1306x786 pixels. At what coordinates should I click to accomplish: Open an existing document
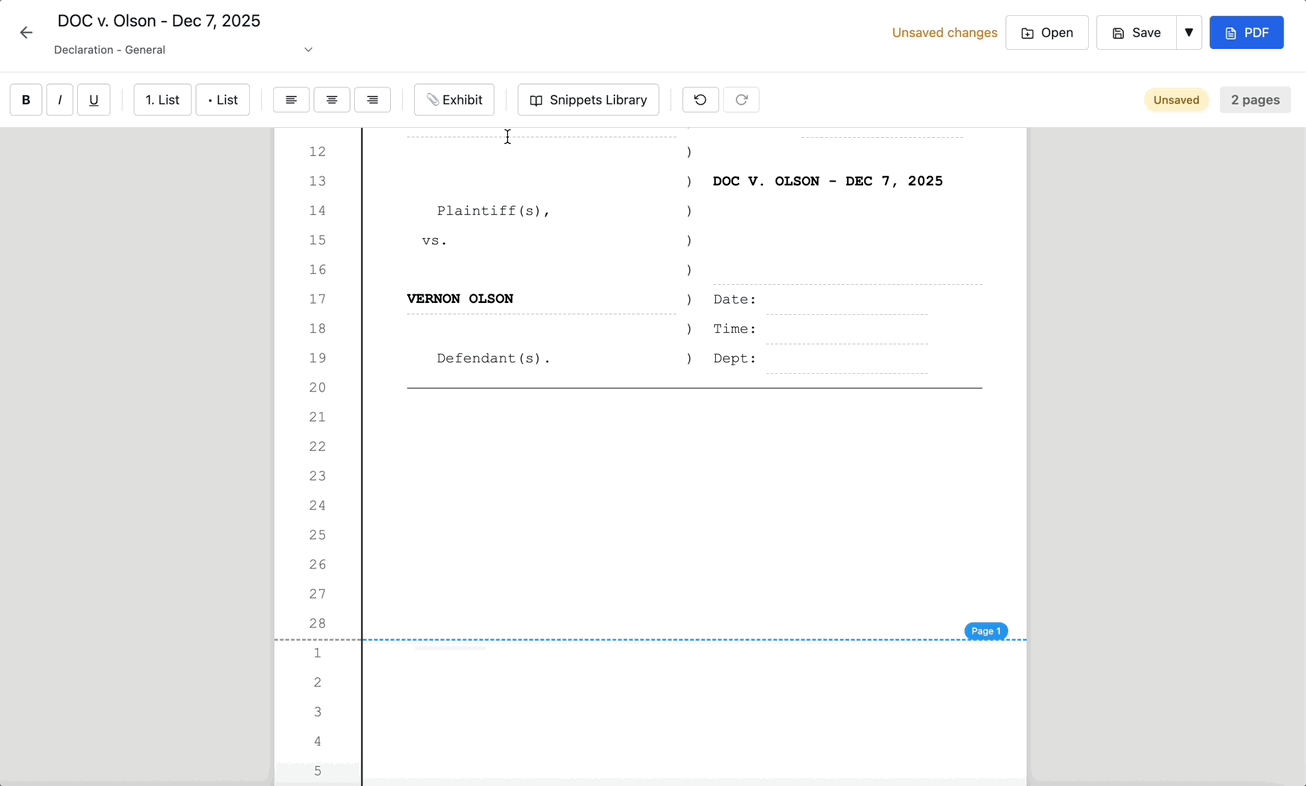1047,32
